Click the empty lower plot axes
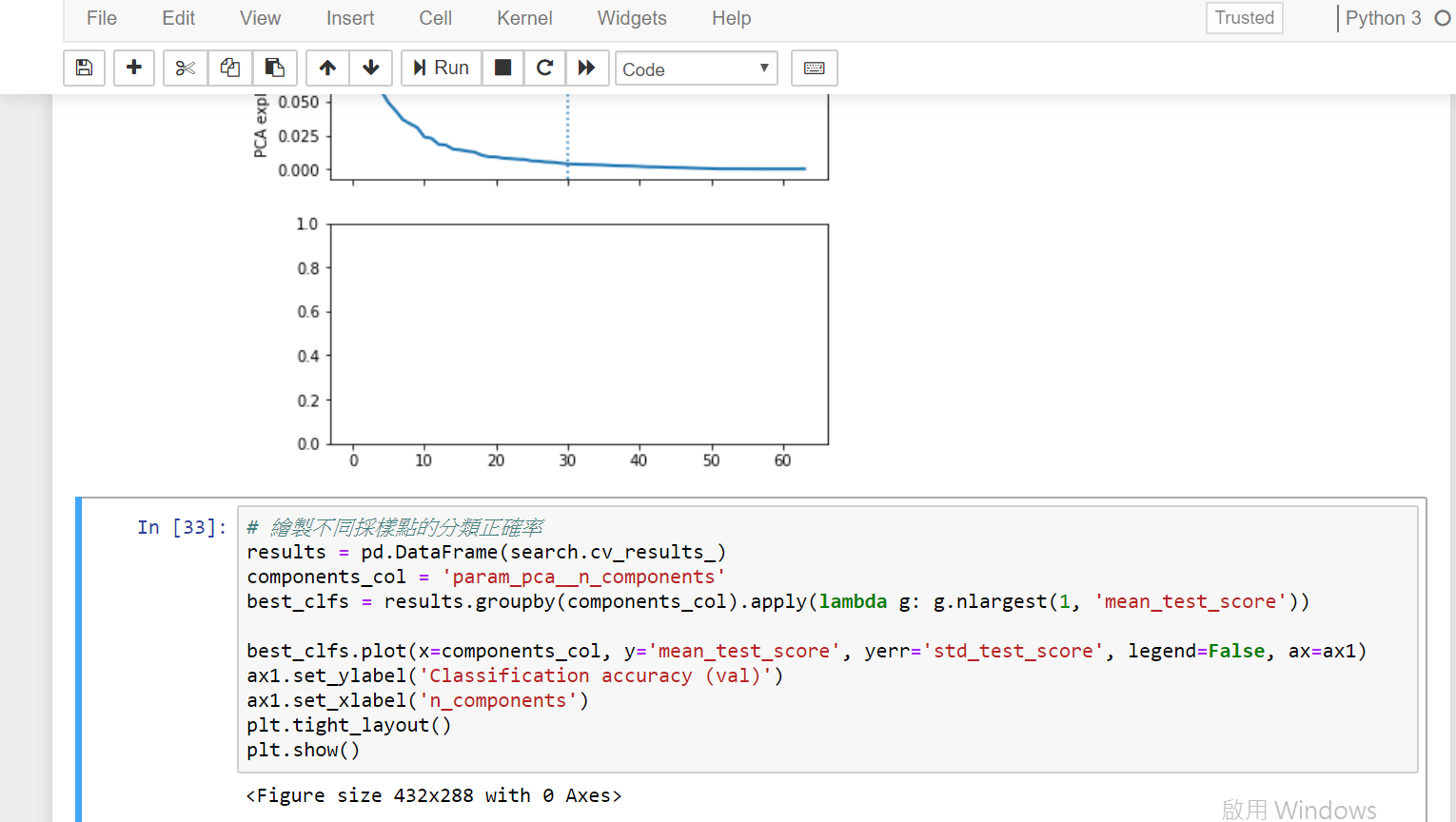This screenshot has height=822, width=1456. pyautogui.click(x=580, y=334)
